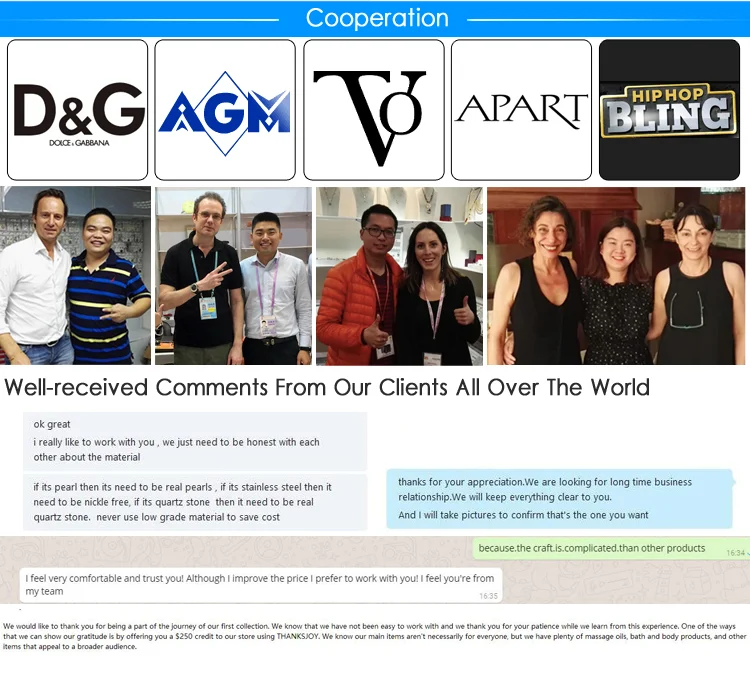Open photo with orange jacket thumbs up
750x673 pixels.
[x=399, y=276]
